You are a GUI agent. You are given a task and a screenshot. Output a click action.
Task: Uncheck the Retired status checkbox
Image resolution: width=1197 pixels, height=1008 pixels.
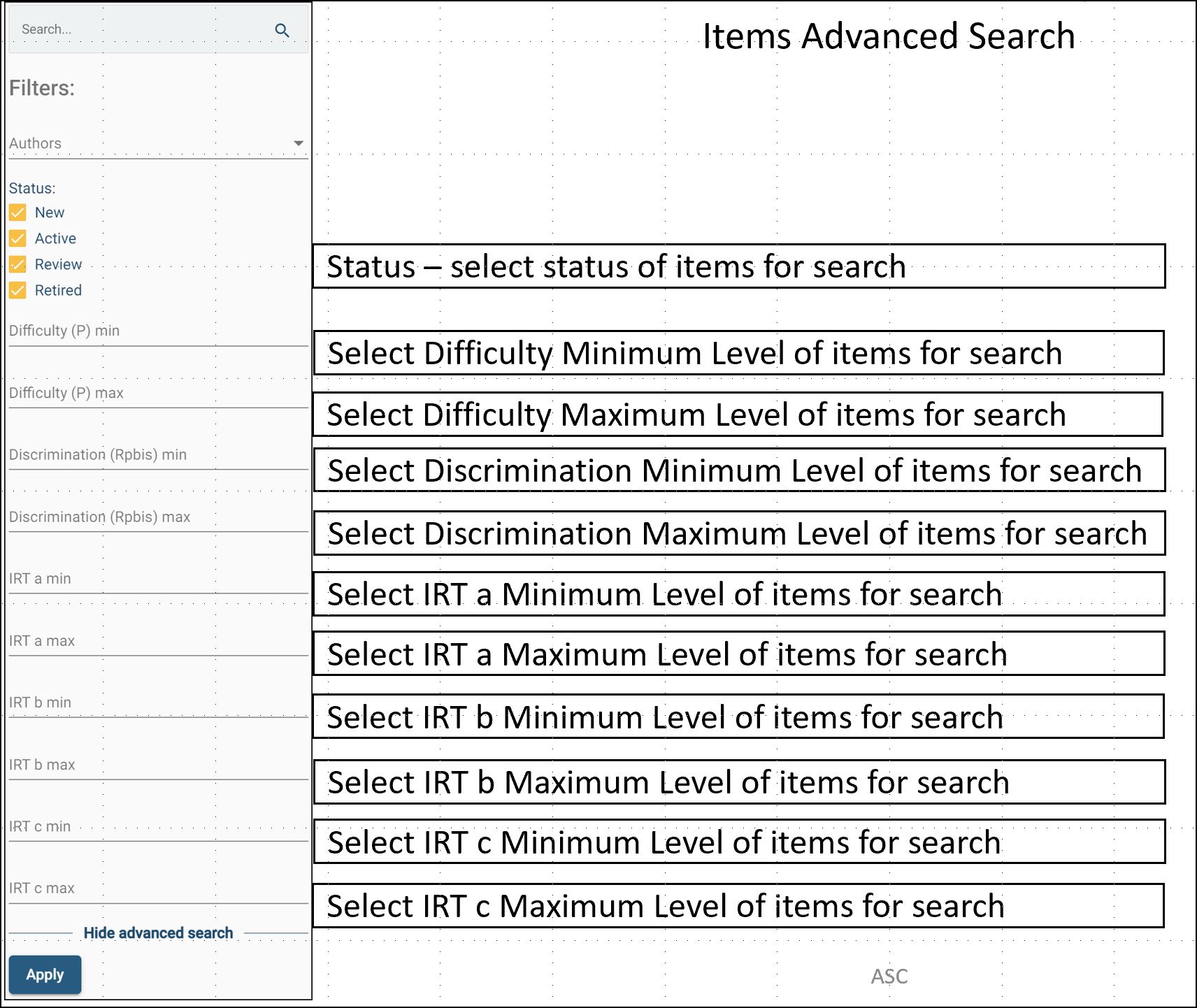18,290
